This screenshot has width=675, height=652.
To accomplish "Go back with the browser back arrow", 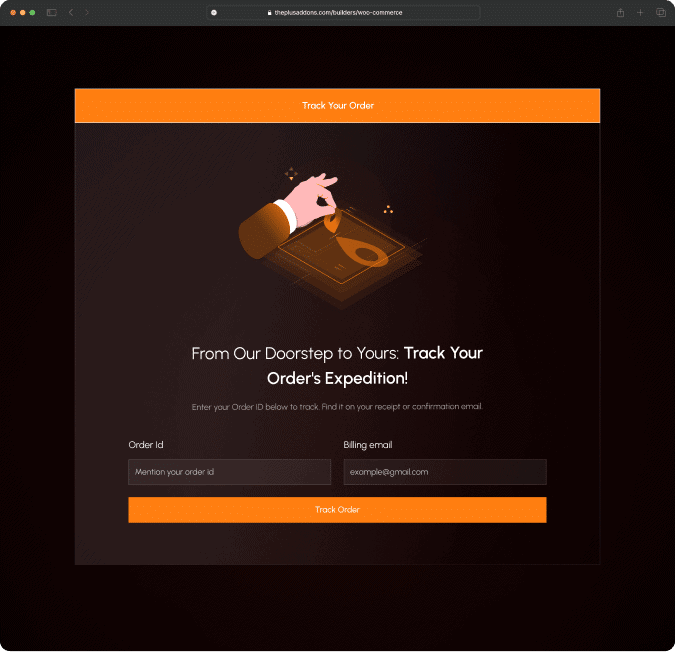I will point(70,12).
